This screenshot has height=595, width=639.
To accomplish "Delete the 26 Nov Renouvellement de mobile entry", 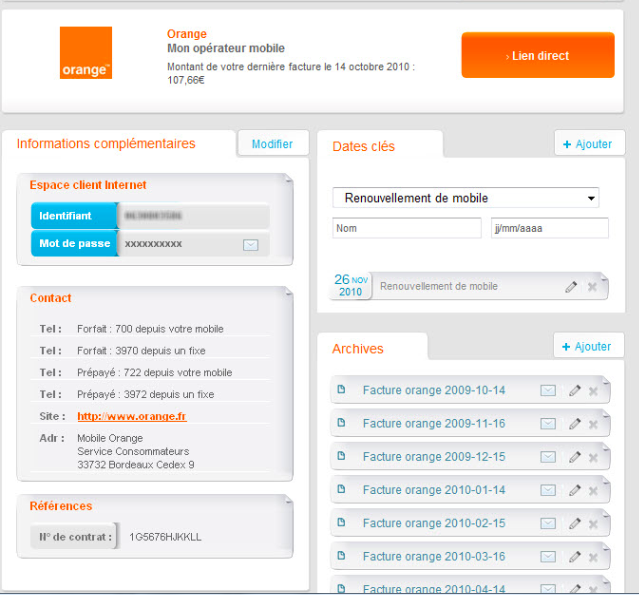I will point(592,287).
